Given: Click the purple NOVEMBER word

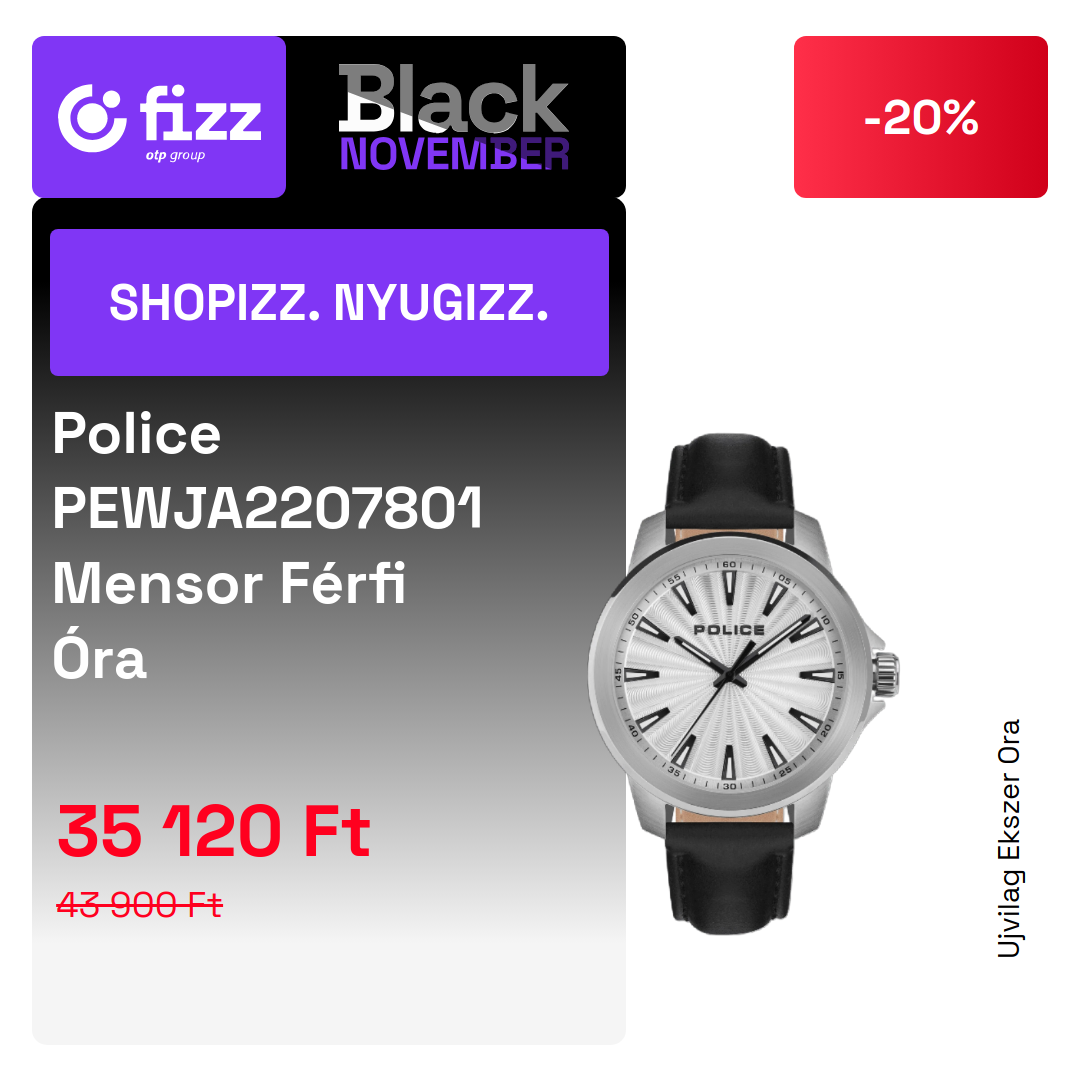Looking at the screenshot, I should point(454,154).
